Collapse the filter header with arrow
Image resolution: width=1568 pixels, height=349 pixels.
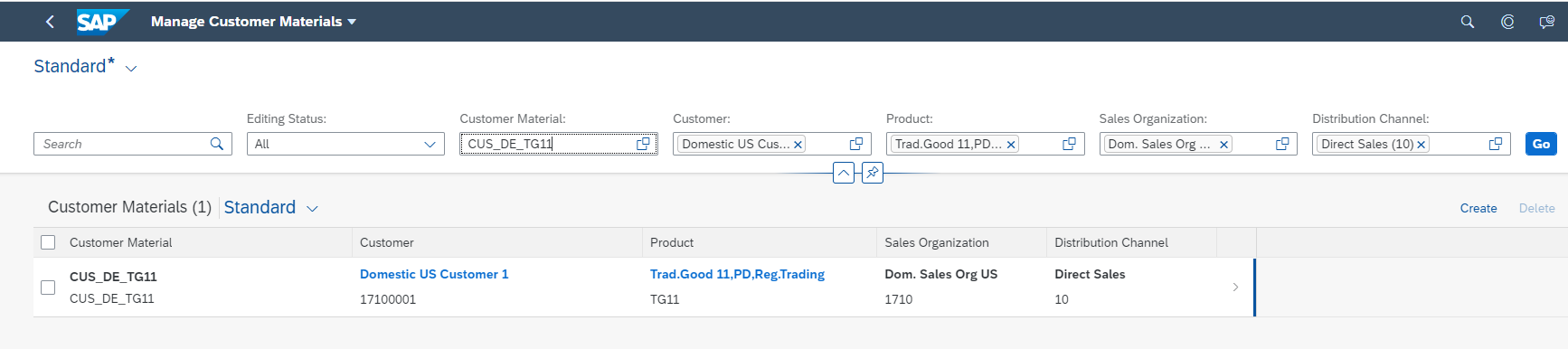point(844,173)
